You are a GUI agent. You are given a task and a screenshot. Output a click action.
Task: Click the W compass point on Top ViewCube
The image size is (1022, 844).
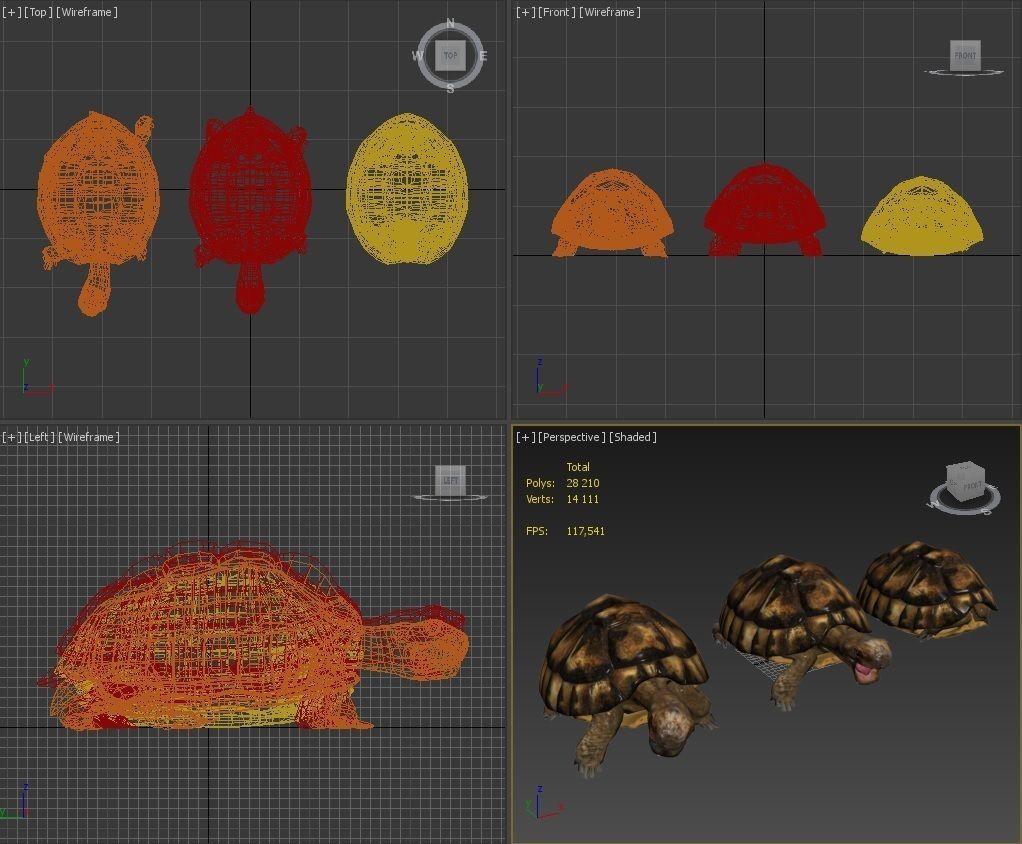point(417,56)
